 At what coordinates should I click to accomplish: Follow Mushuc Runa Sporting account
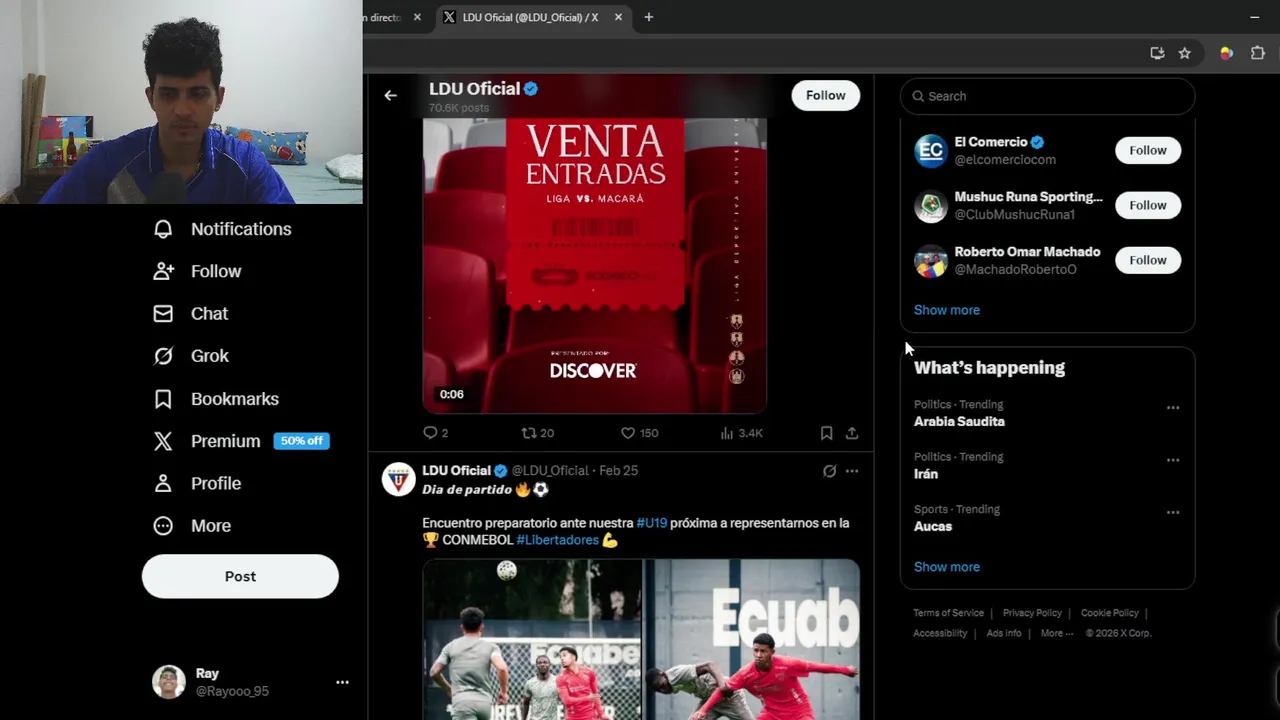coord(1148,205)
